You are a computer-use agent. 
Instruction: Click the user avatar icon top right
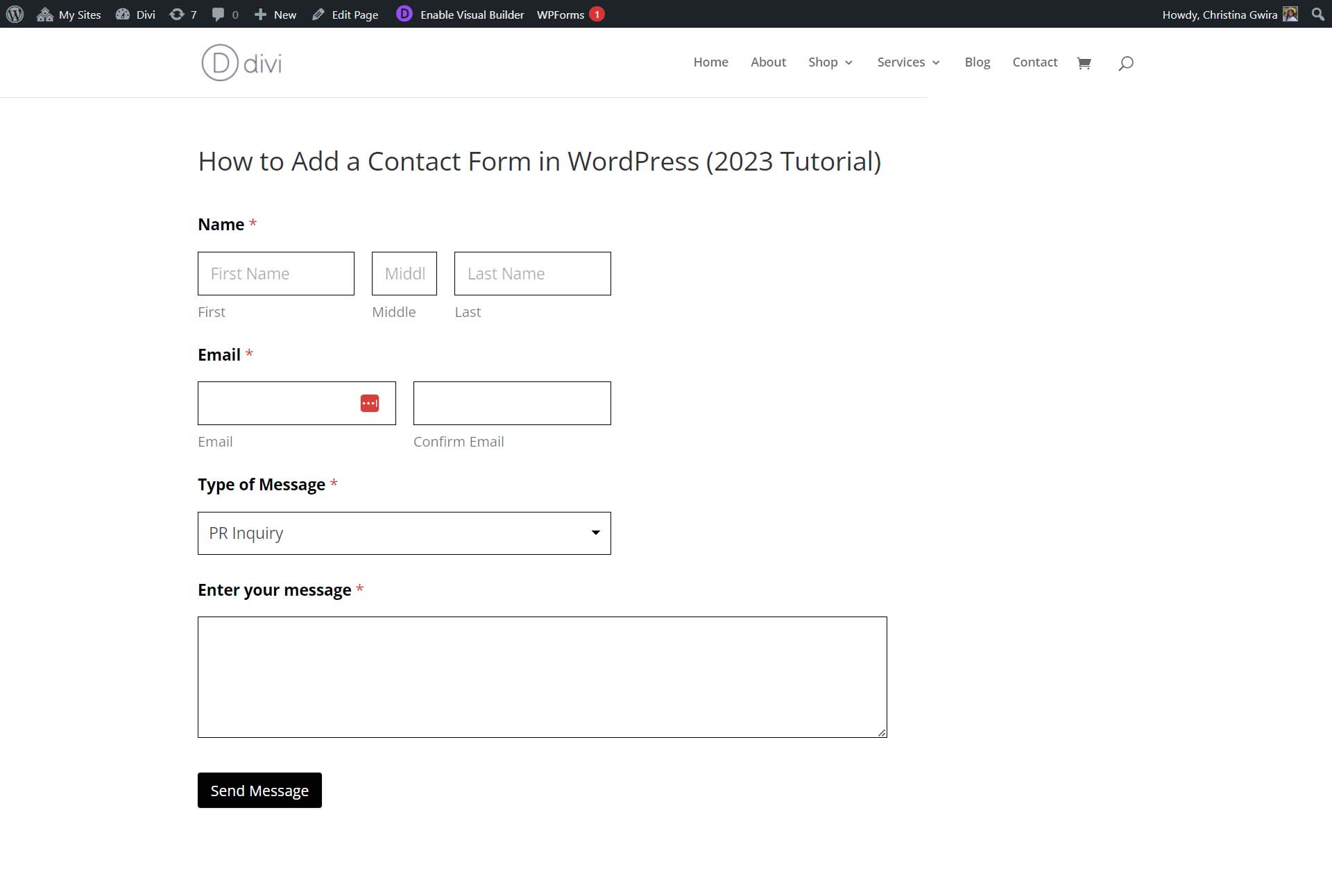1290,14
